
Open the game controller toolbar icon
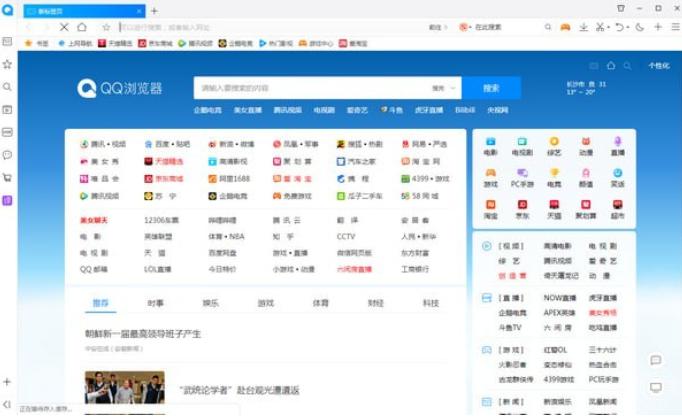pos(565,27)
